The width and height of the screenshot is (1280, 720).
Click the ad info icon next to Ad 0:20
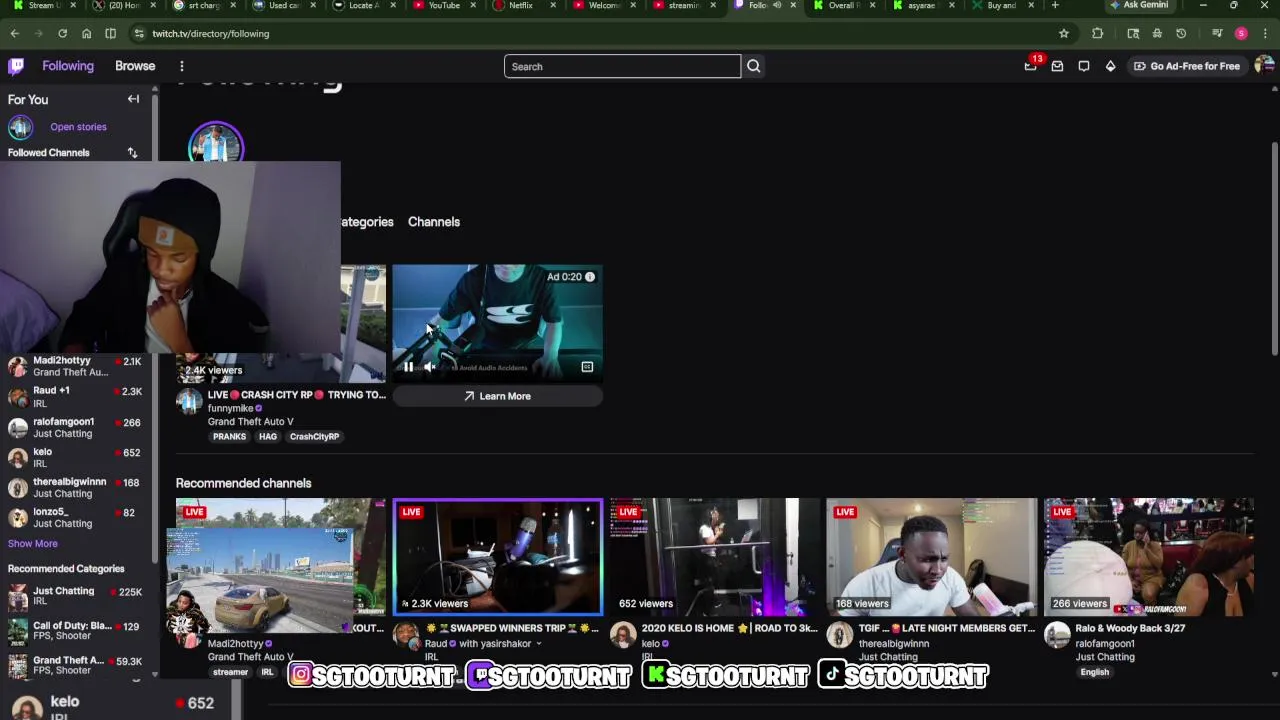pos(590,277)
